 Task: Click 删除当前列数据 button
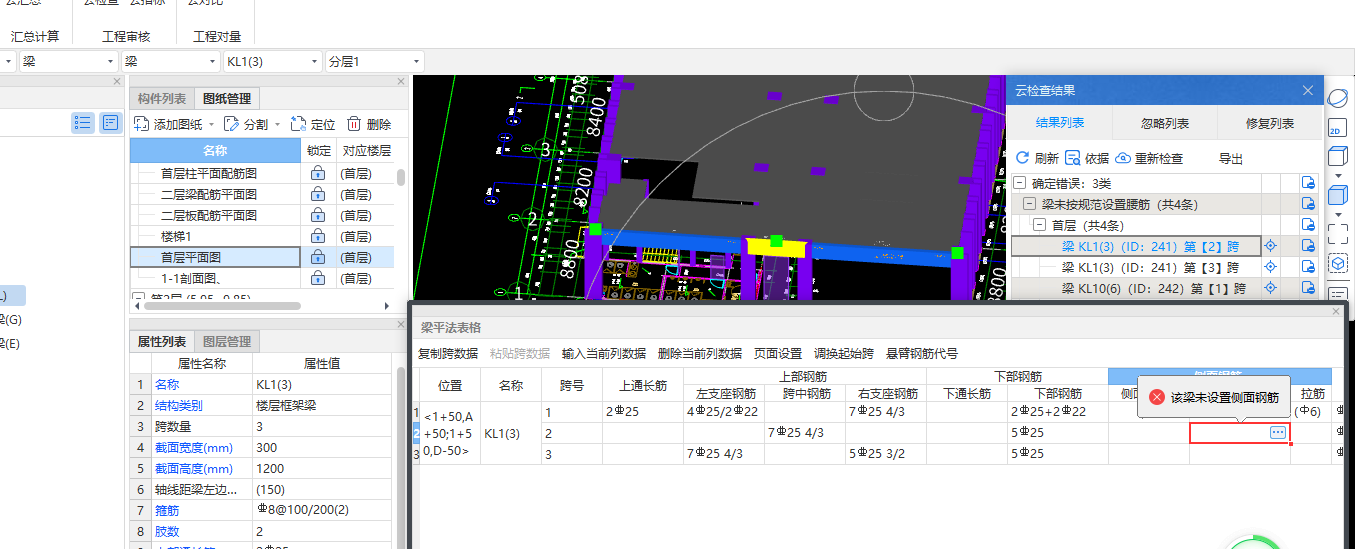(x=700, y=353)
